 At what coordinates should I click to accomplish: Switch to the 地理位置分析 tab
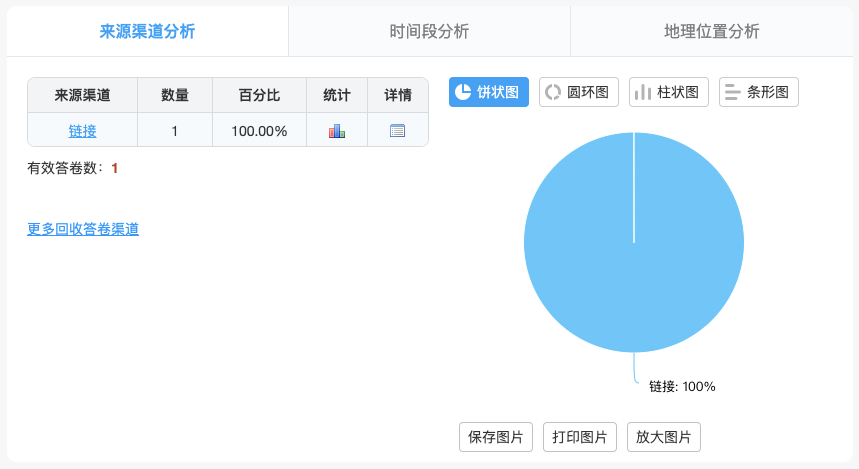point(712,31)
